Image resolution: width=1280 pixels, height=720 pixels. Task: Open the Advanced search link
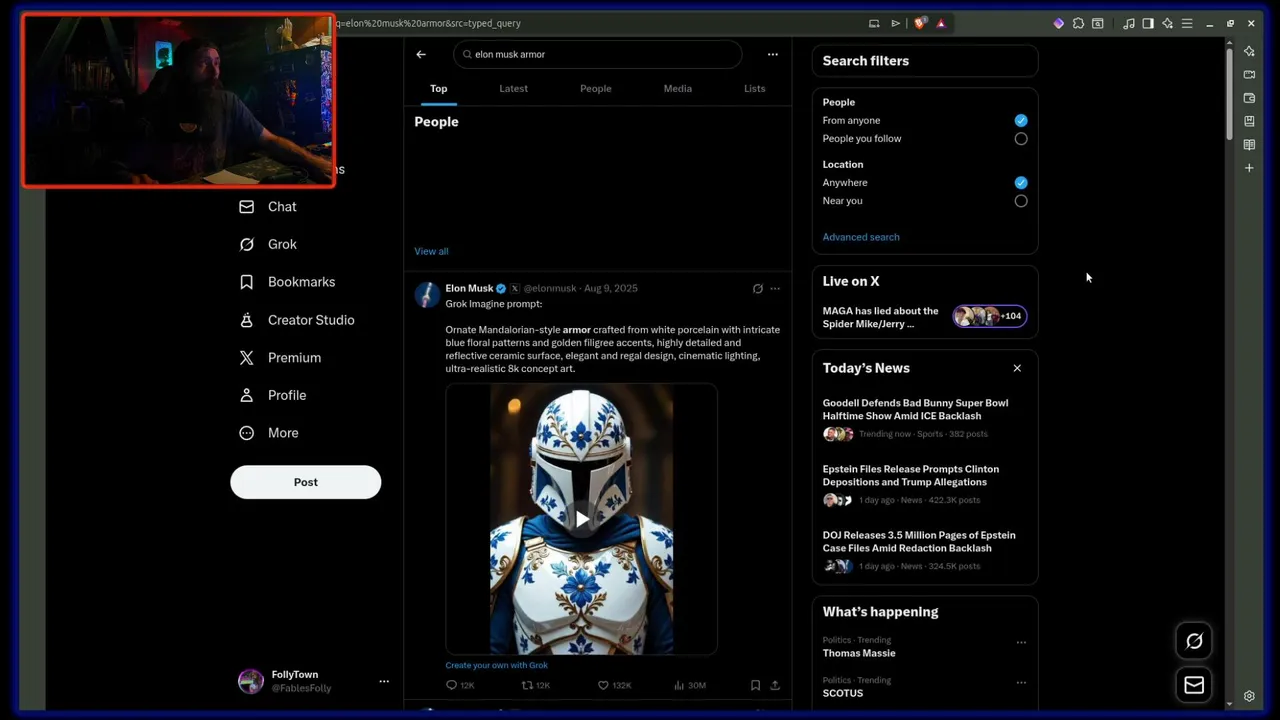861,237
